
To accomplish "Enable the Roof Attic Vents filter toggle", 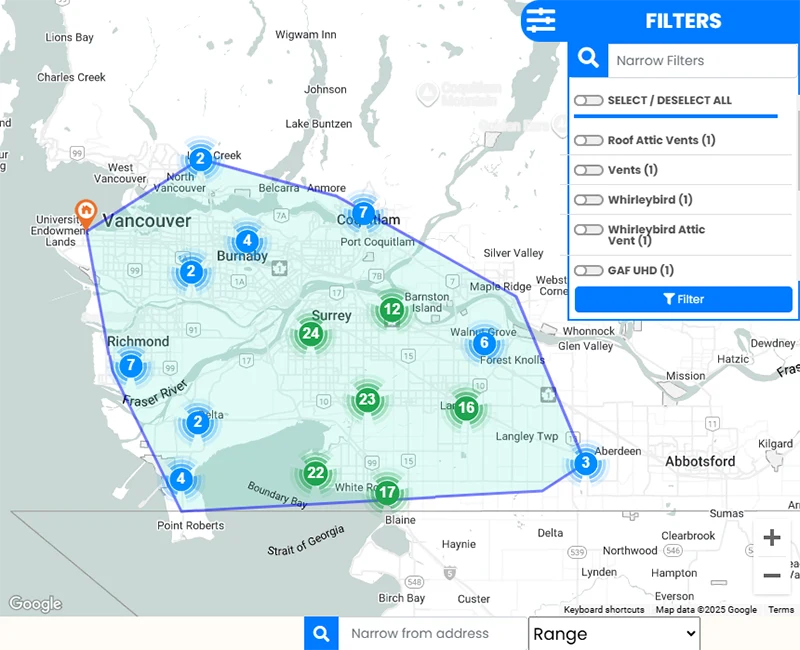I will [589, 140].
